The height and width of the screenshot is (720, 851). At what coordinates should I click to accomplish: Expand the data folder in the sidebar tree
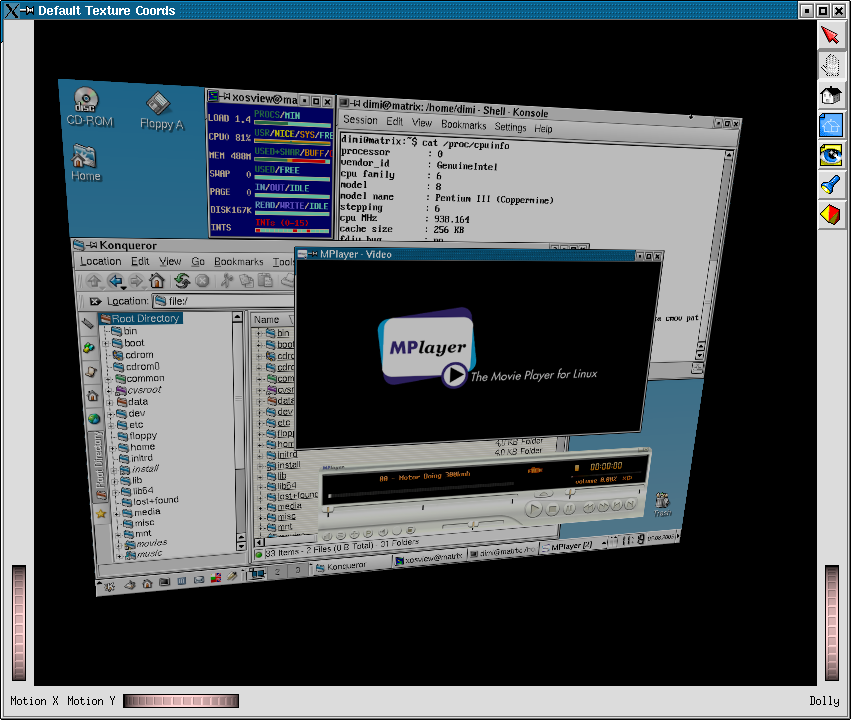tap(110, 403)
